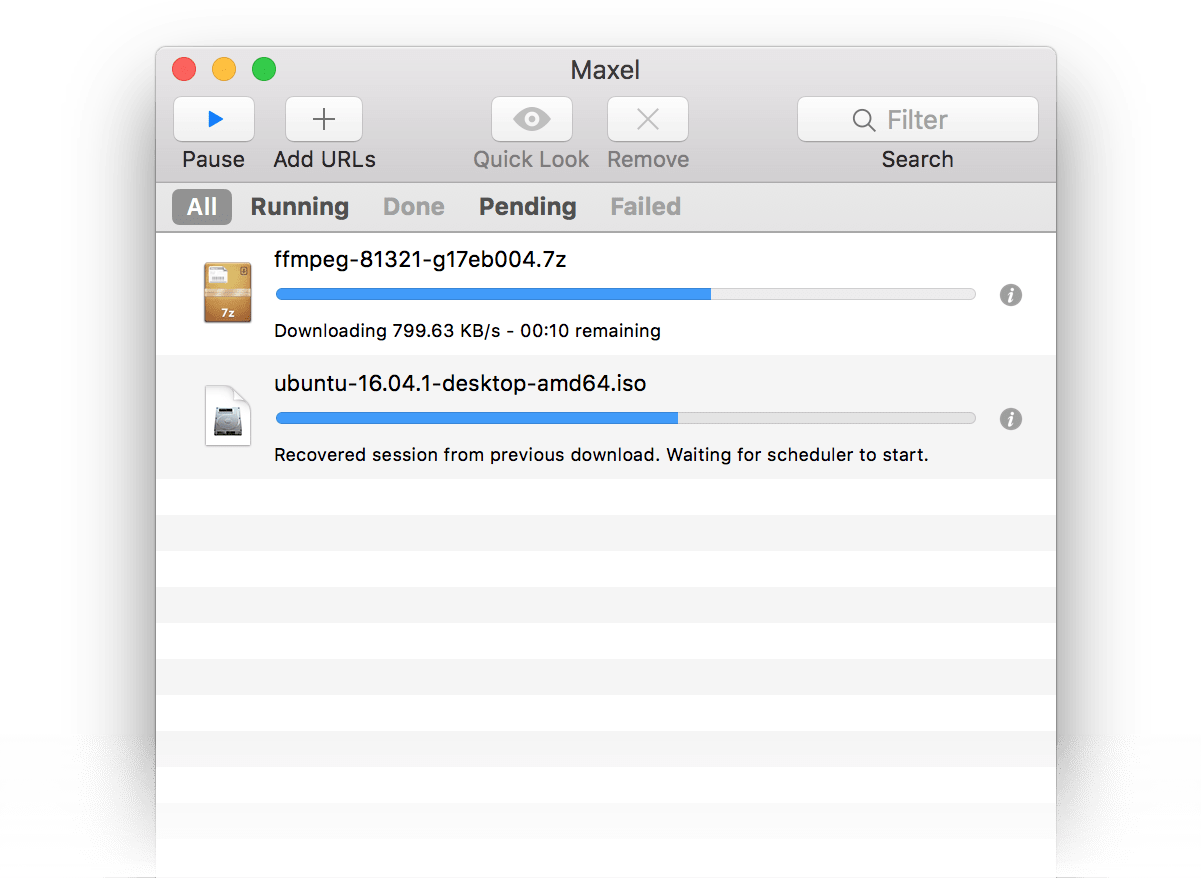The width and height of the screenshot is (1201, 878).
Task: Click the Quick Look eye icon
Action: click(x=531, y=118)
